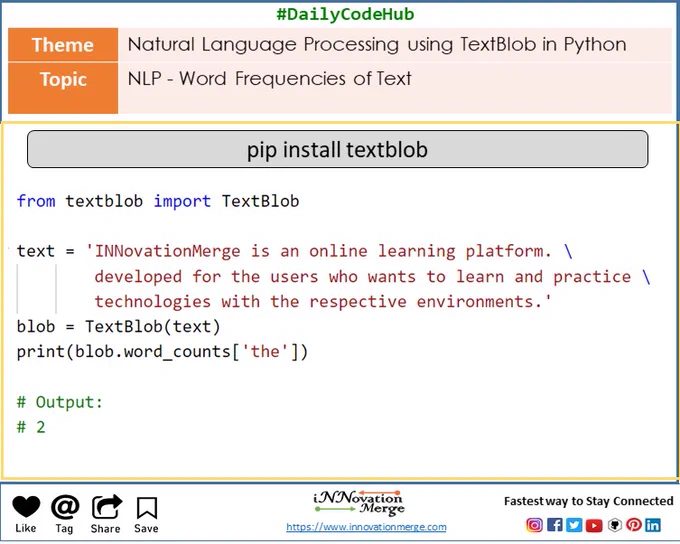Open the Twitter bird icon
Viewport: 680px width, 544px height.
pos(574,525)
